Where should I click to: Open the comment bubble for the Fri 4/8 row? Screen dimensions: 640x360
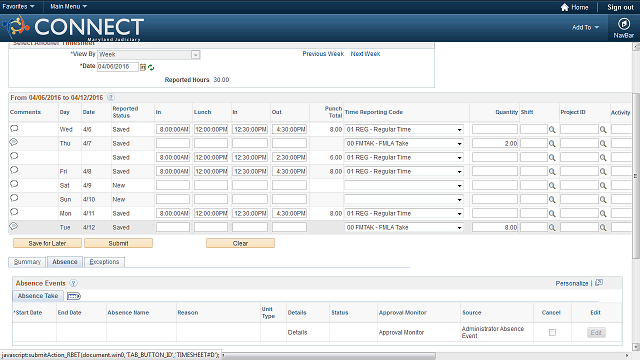point(14,170)
